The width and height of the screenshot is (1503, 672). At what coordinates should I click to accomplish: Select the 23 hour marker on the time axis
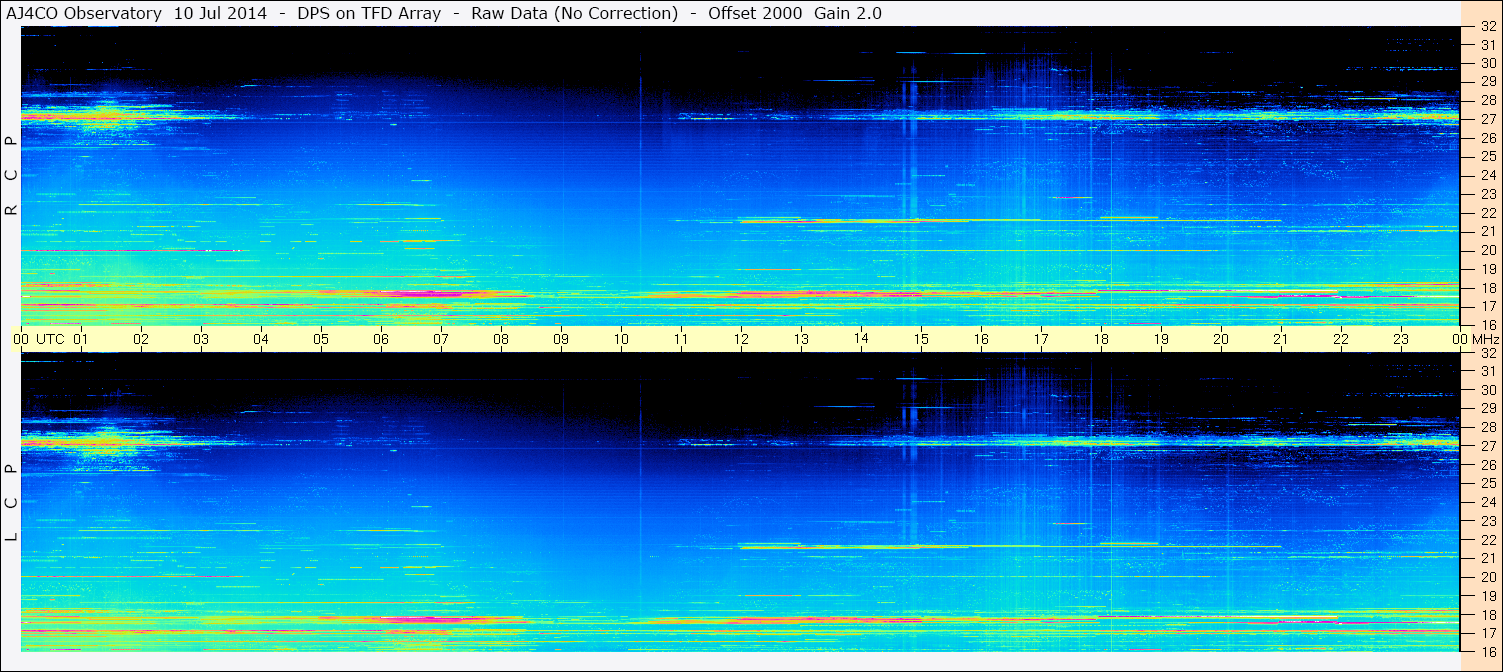coord(1401,339)
